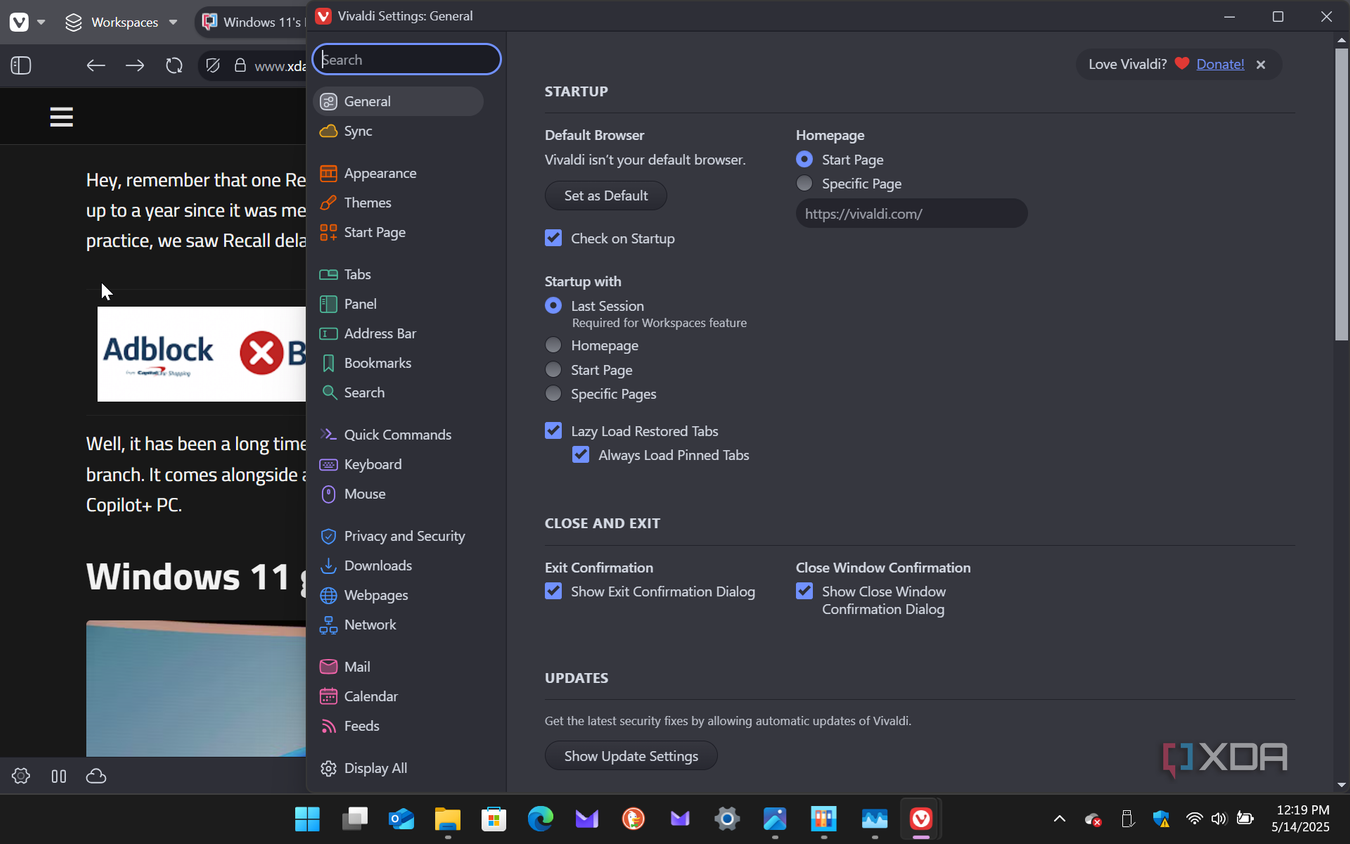1350x844 pixels.
Task: Open Microsoft Edge from the taskbar
Action: 540,820
